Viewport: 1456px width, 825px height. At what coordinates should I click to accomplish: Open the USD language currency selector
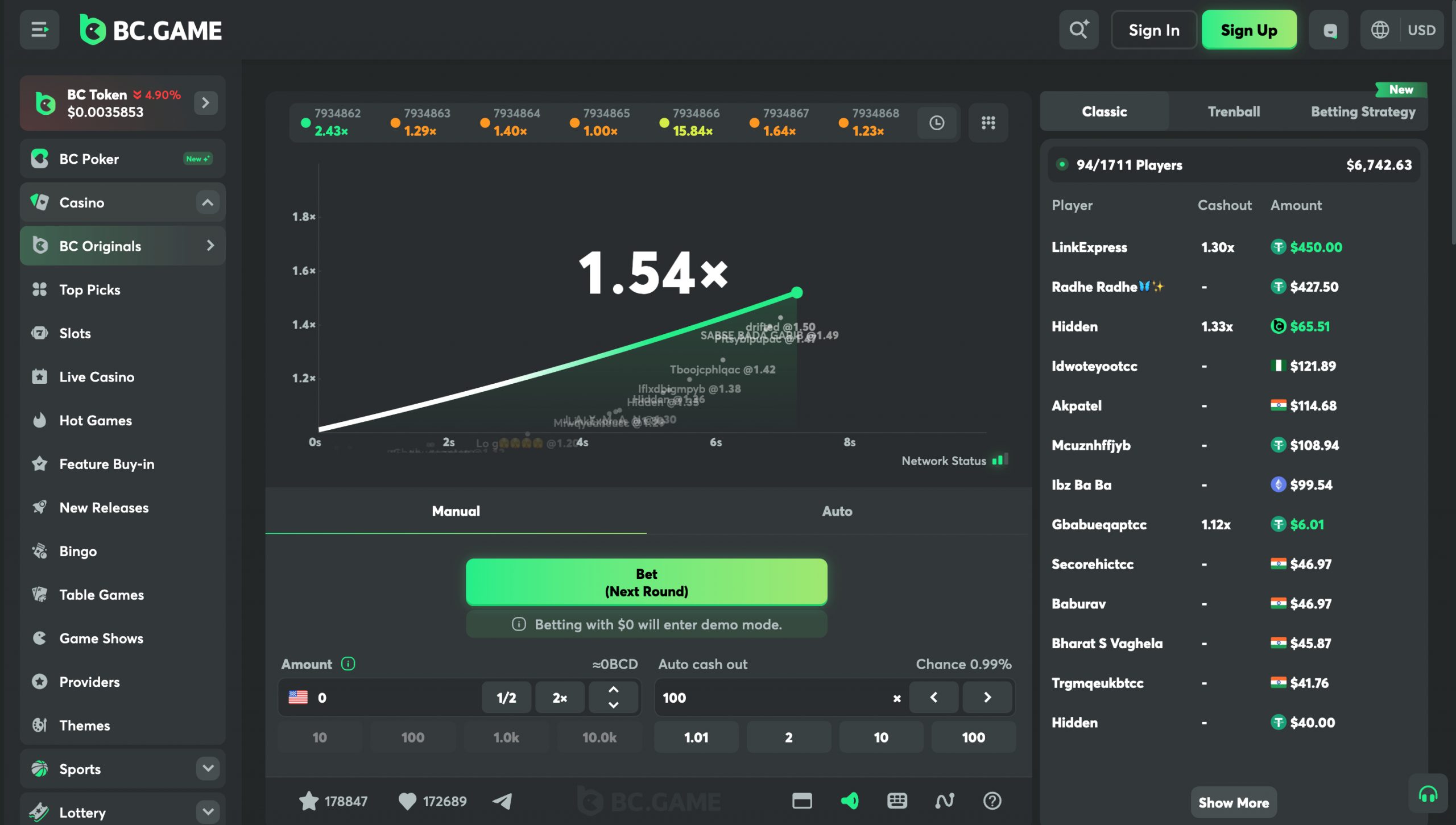(x=1402, y=30)
